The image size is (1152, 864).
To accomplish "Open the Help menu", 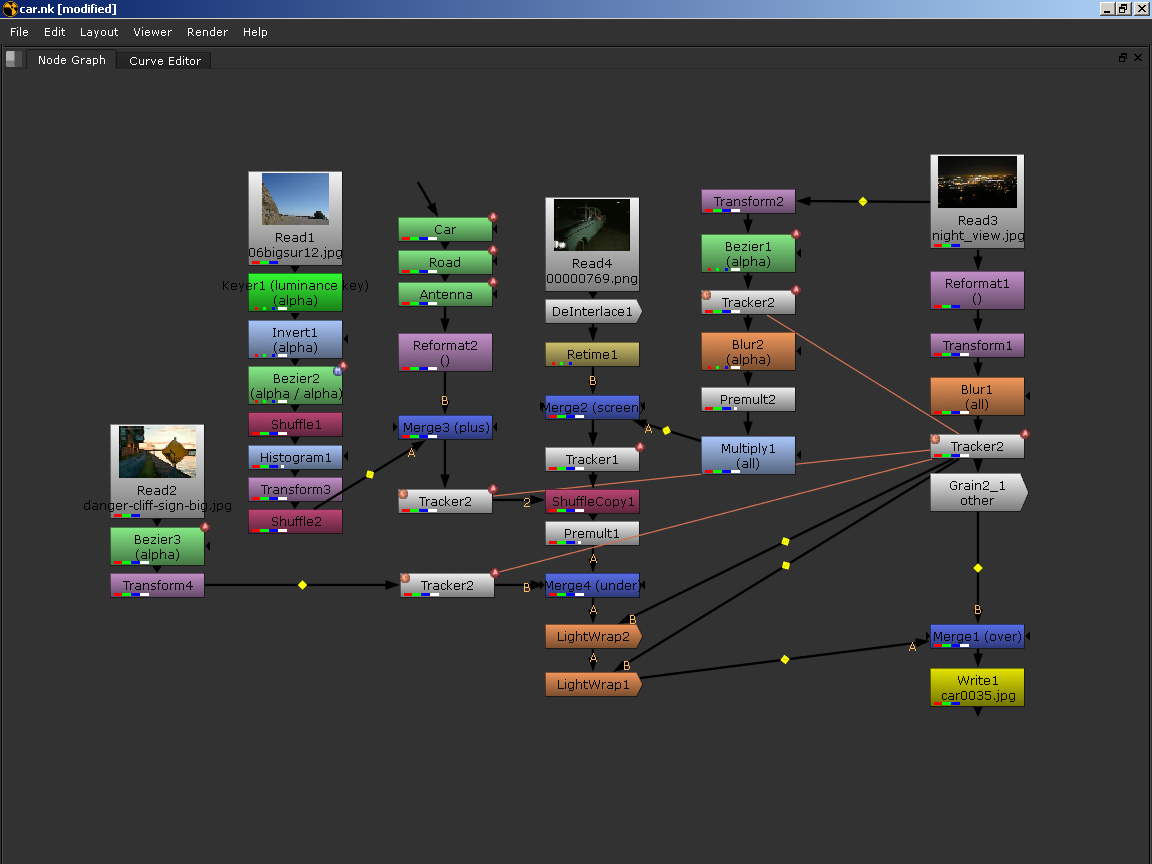I will point(256,32).
